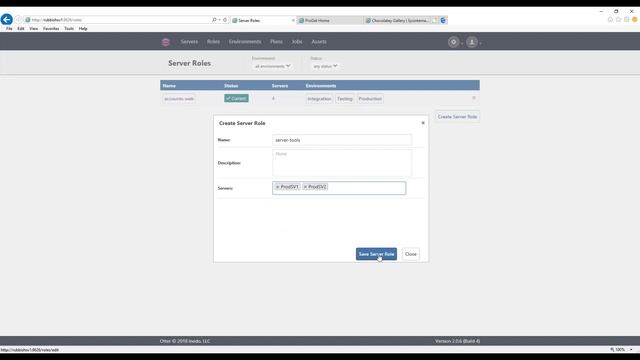The height and width of the screenshot is (360, 640).
Task: Click the search magnifier in address bar
Action: (x=214, y=20)
